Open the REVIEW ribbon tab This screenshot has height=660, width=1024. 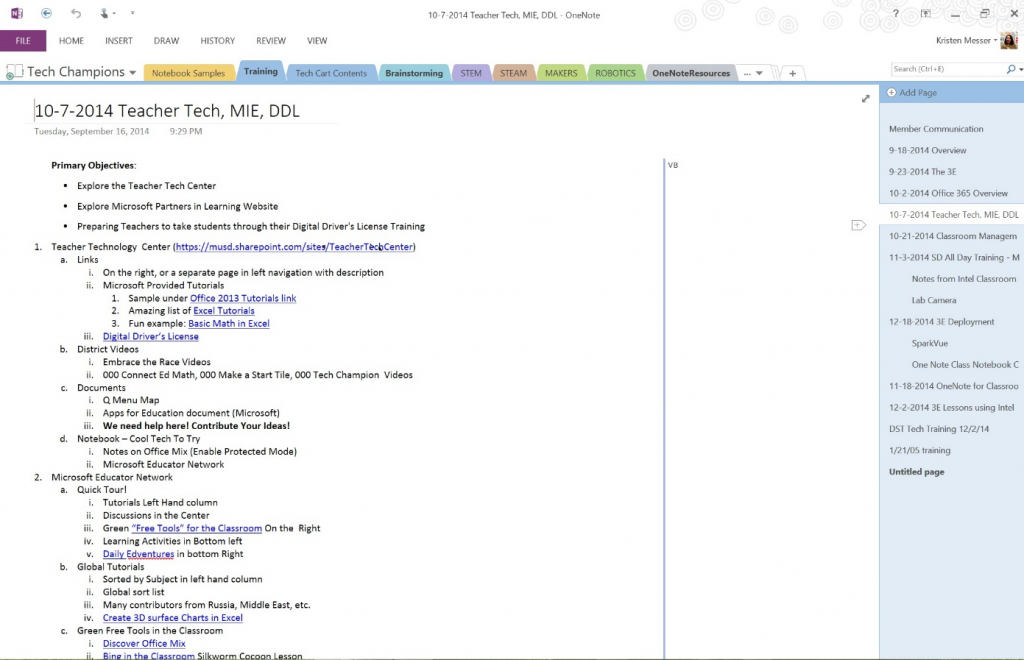(270, 40)
